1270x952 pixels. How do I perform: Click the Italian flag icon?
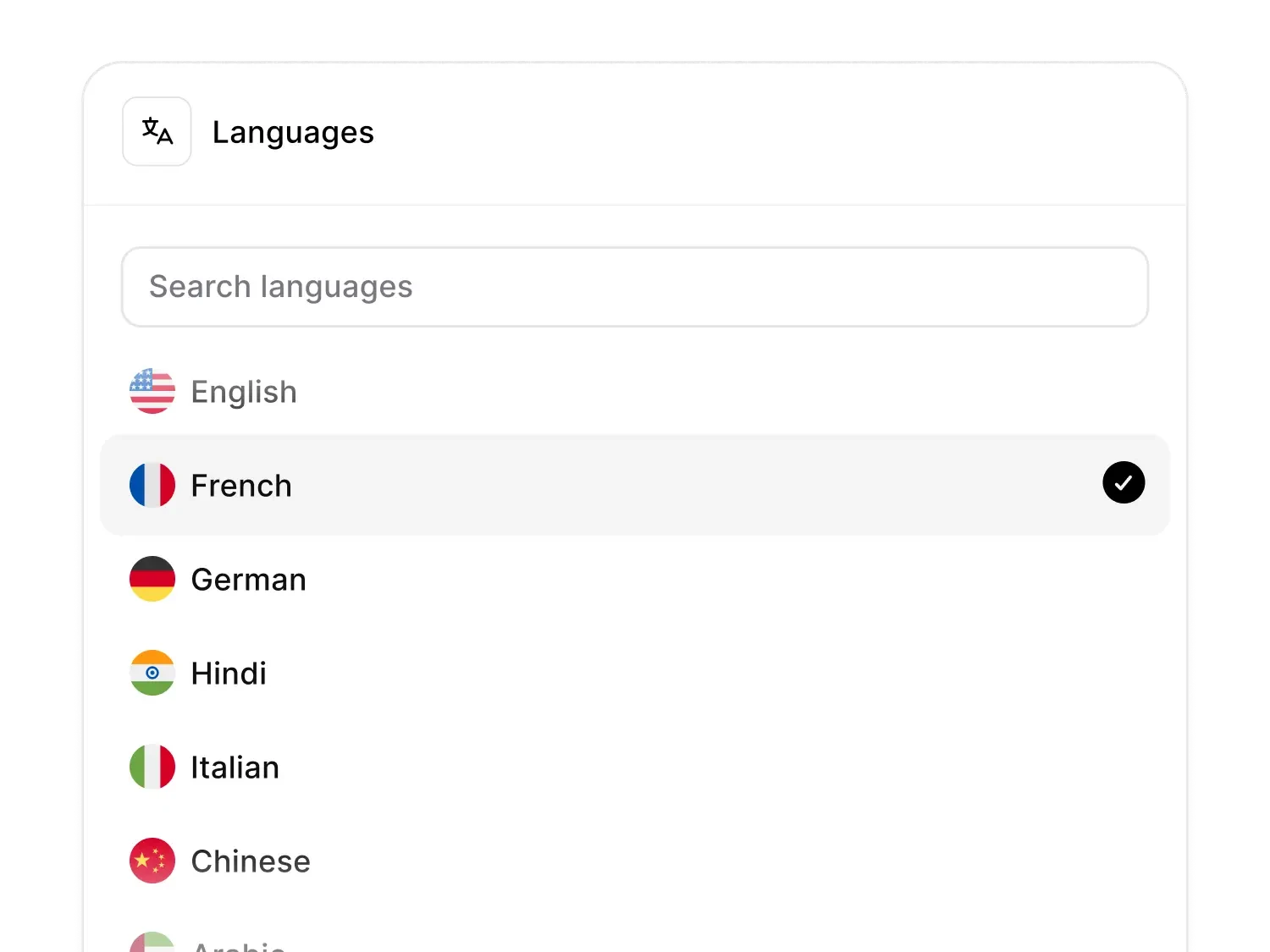(152, 767)
